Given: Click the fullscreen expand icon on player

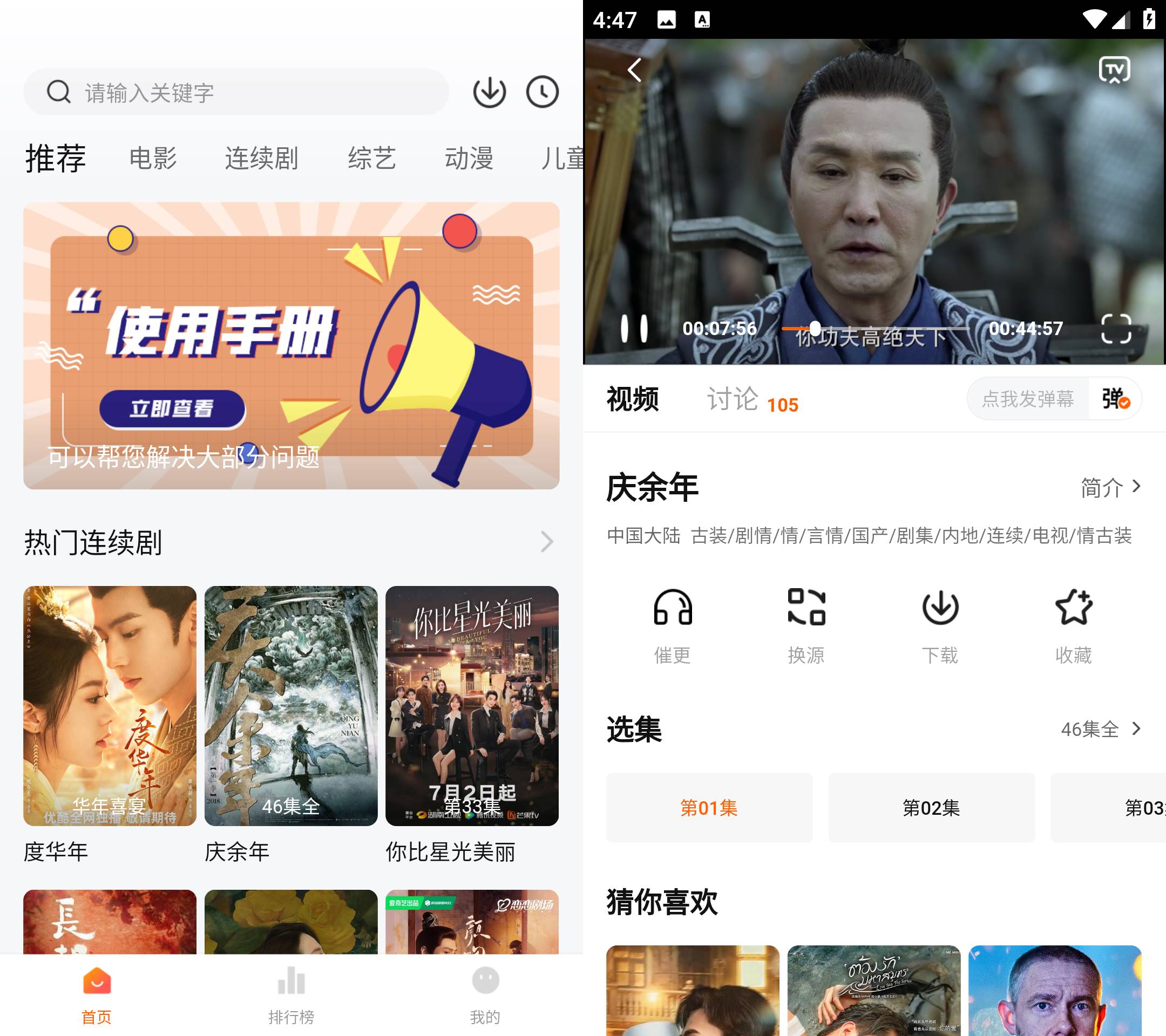Looking at the screenshot, I should 1113,329.
